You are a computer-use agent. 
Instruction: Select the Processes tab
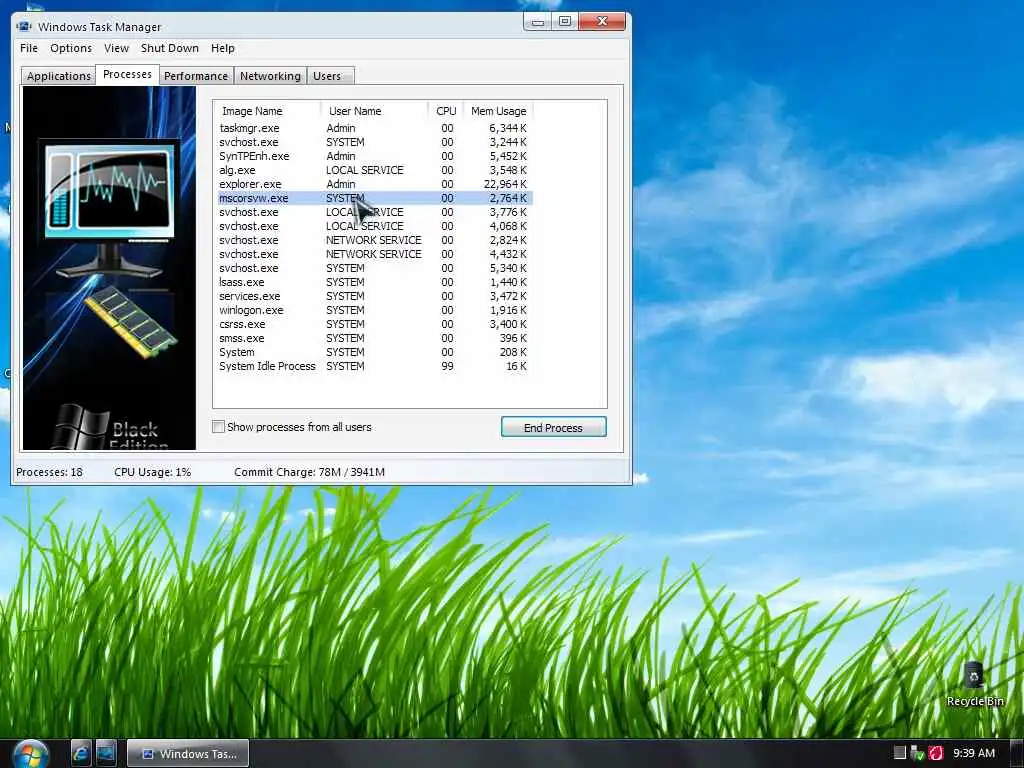coord(127,74)
